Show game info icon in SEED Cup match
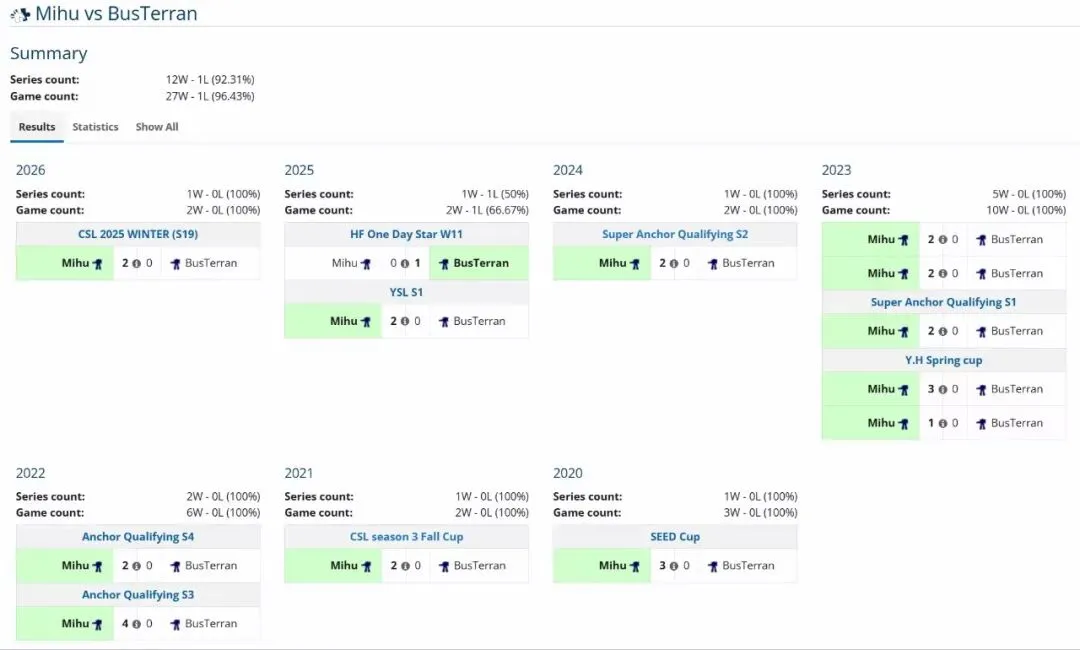 [673, 566]
